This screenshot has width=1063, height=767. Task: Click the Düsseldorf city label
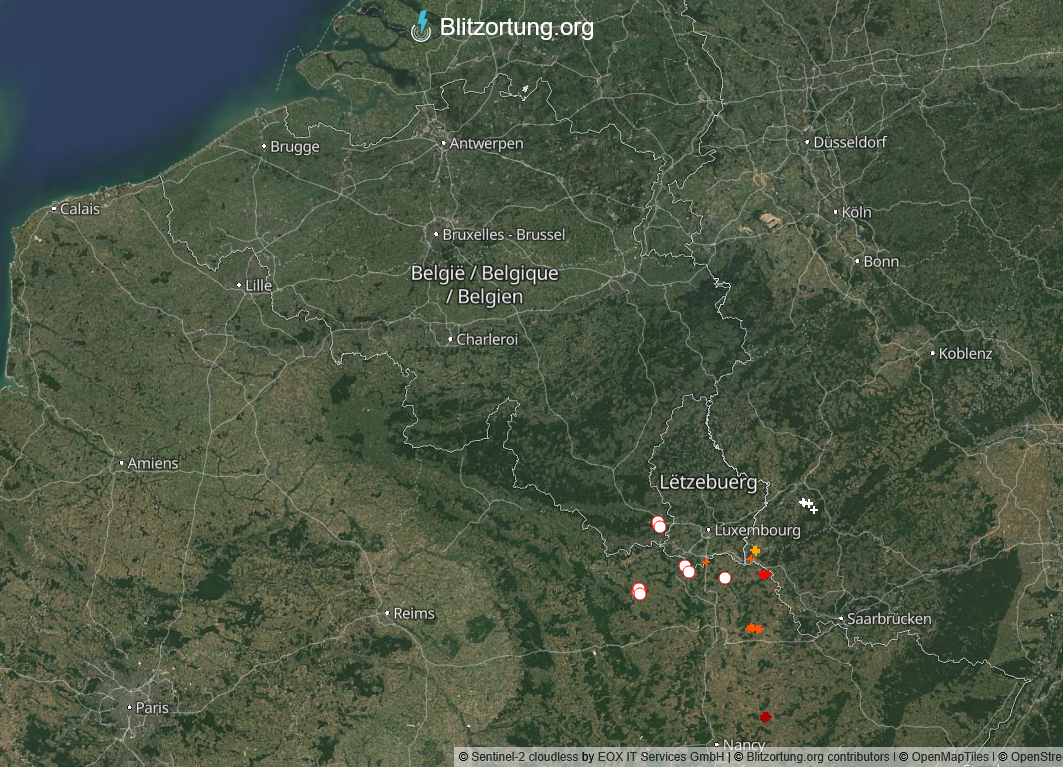coord(849,142)
